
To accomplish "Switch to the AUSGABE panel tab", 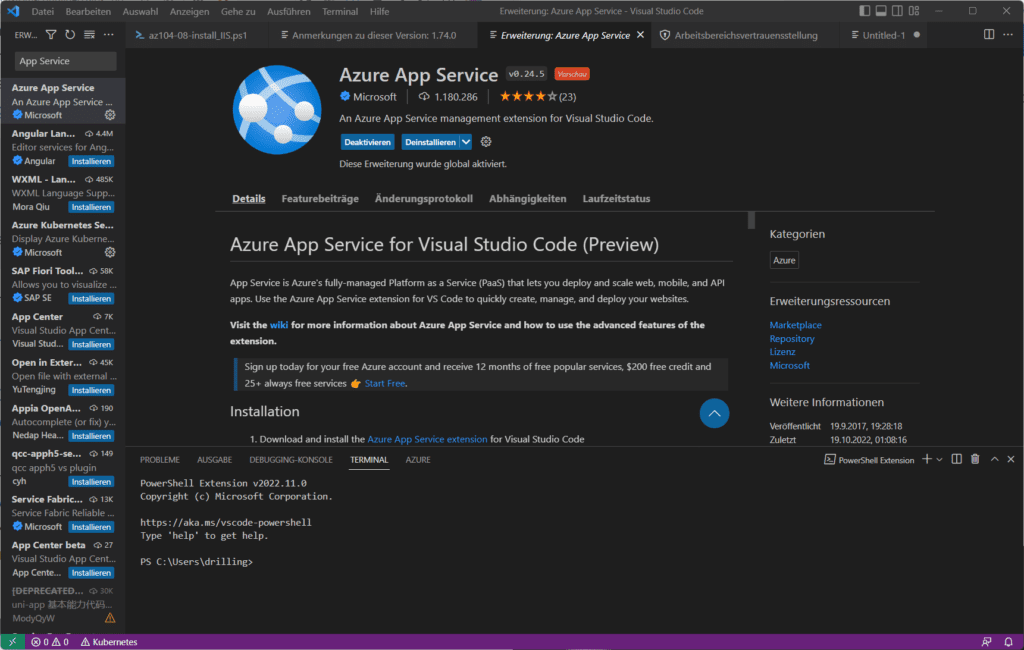I will (214, 460).
